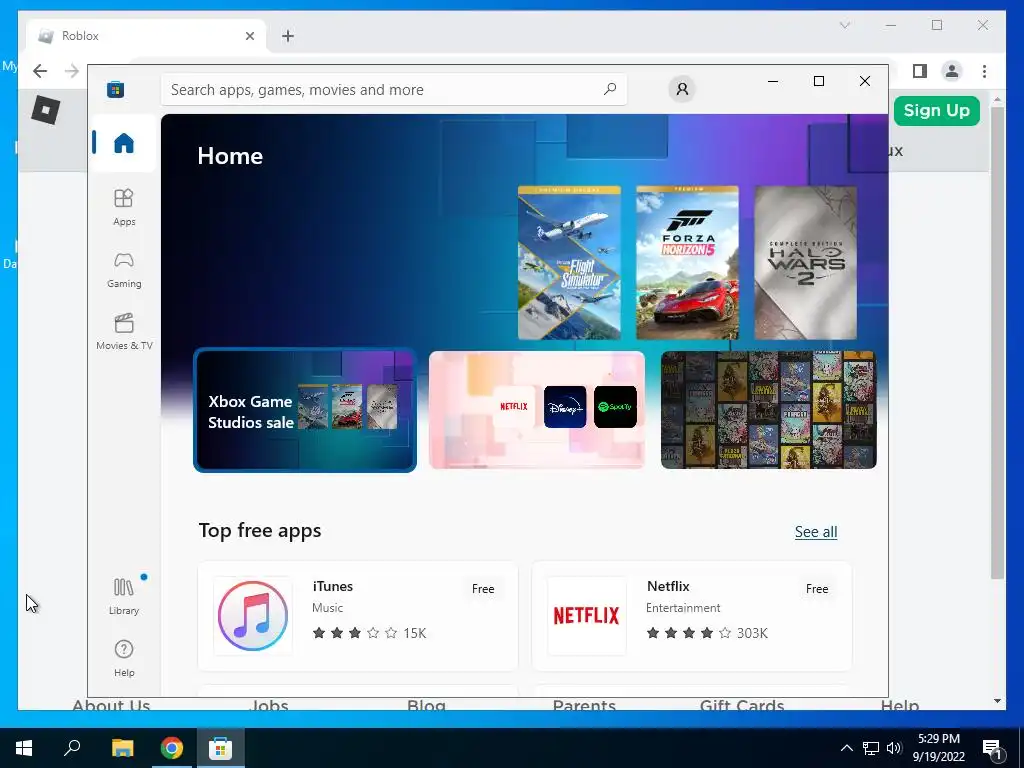Open Help in the Store sidebar
Viewport: 1024px width, 768px height.
123,658
